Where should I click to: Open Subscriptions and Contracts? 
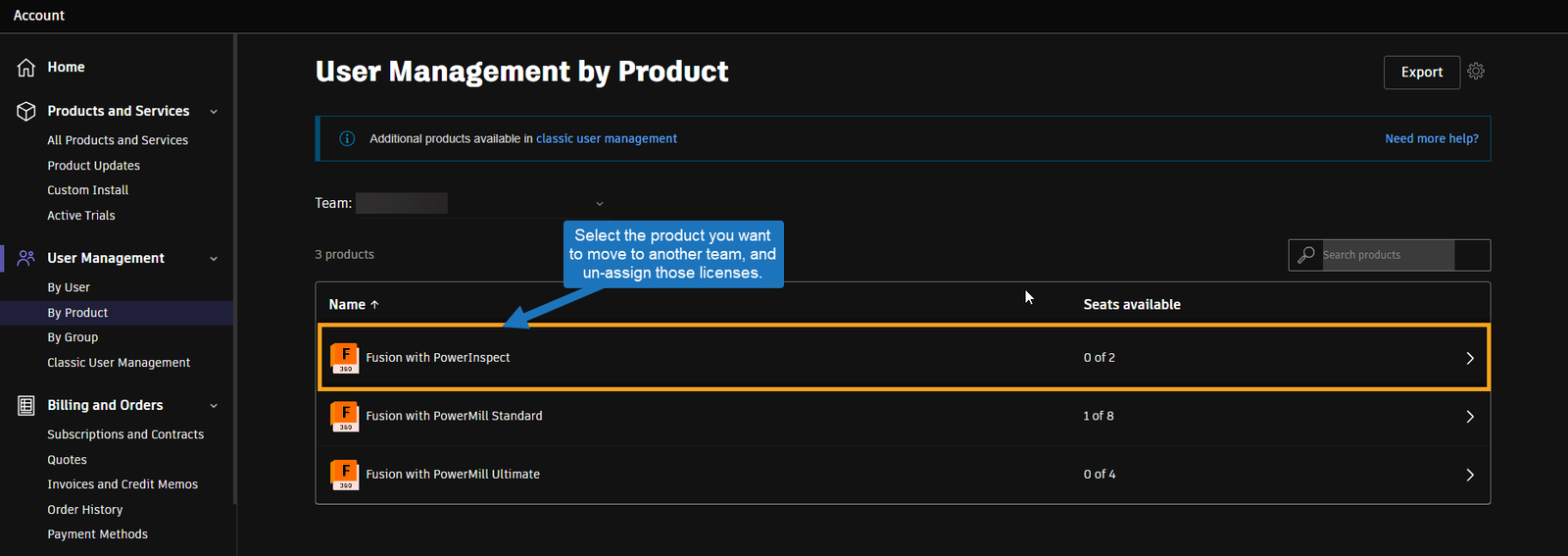click(x=125, y=434)
